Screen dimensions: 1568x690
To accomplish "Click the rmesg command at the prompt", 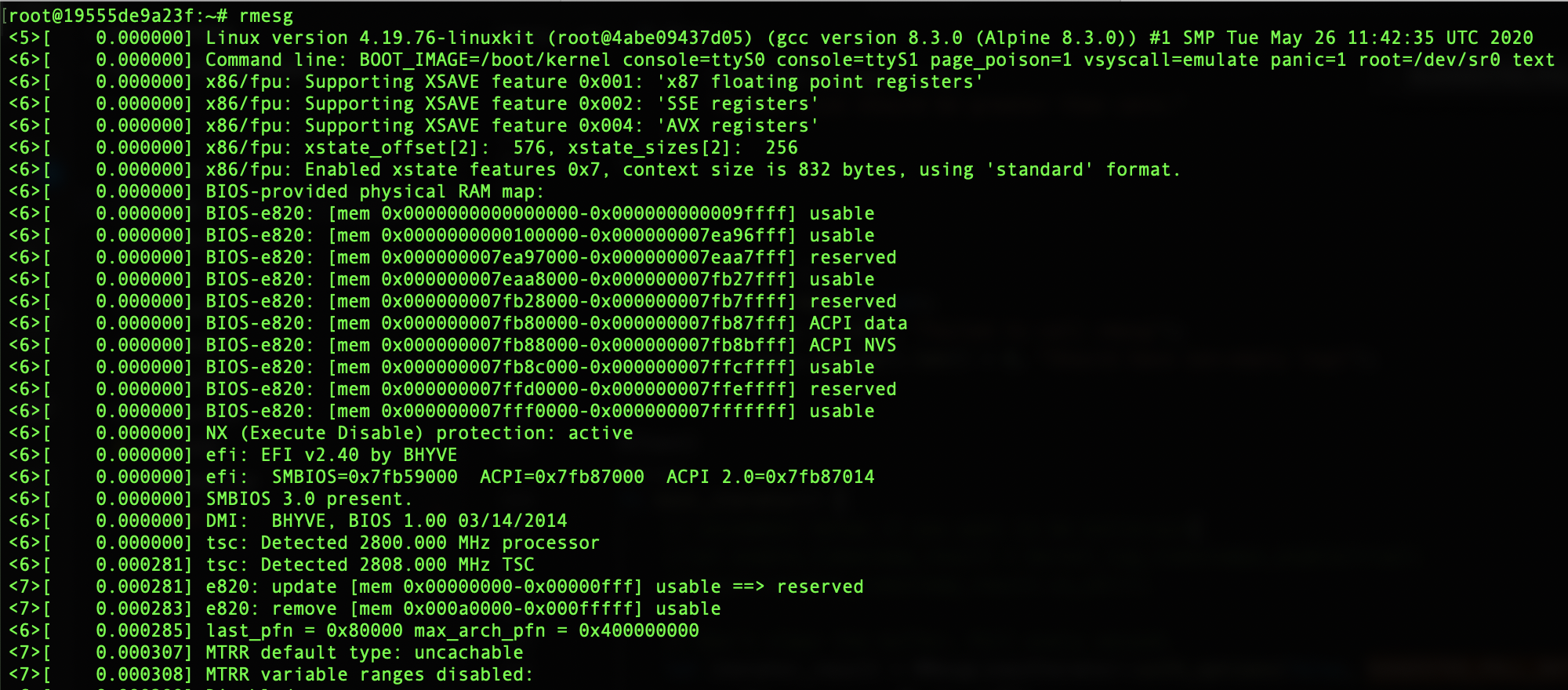I will (266, 16).
